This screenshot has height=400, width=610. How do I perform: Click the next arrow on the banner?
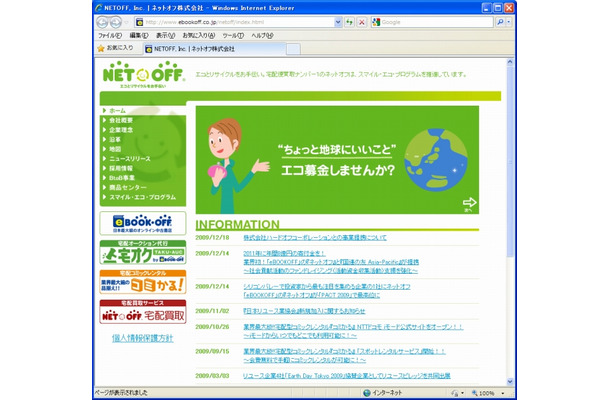pyautogui.click(x=469, y=202)
